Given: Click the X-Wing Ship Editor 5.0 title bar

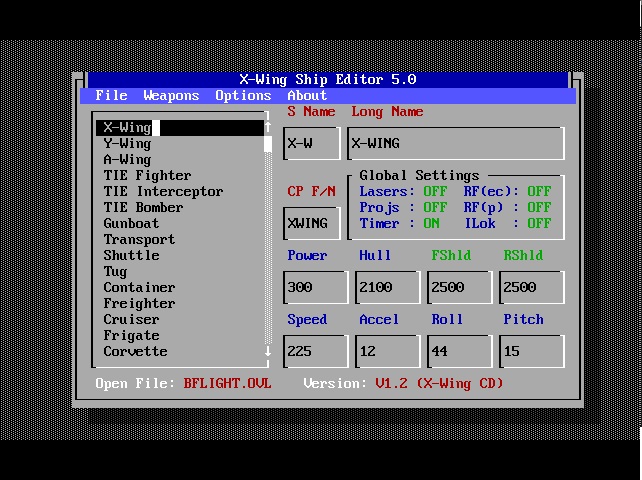Looking at the screenshot, I should tap(328, 79).
